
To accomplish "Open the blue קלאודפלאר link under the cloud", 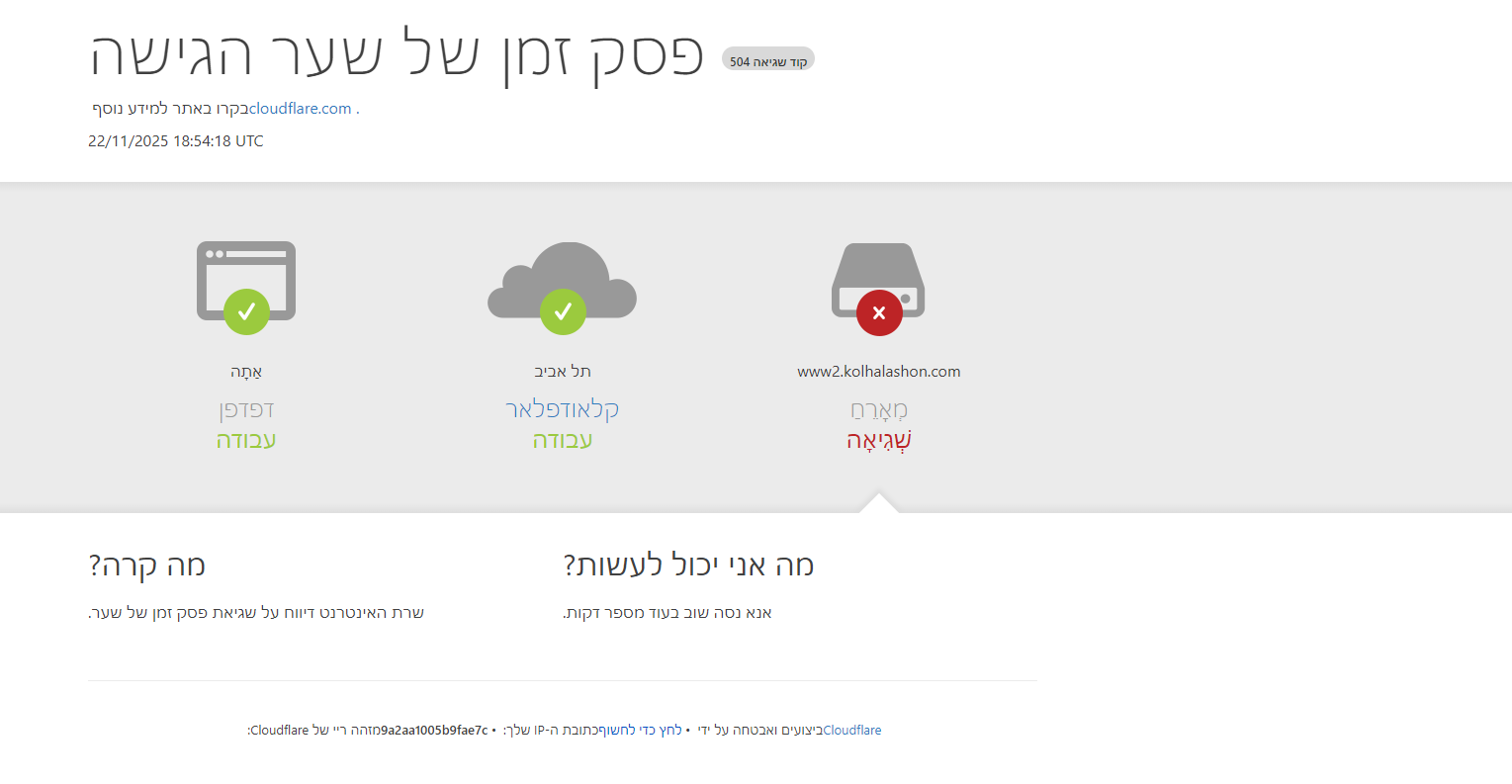I will tap(562, 409).
